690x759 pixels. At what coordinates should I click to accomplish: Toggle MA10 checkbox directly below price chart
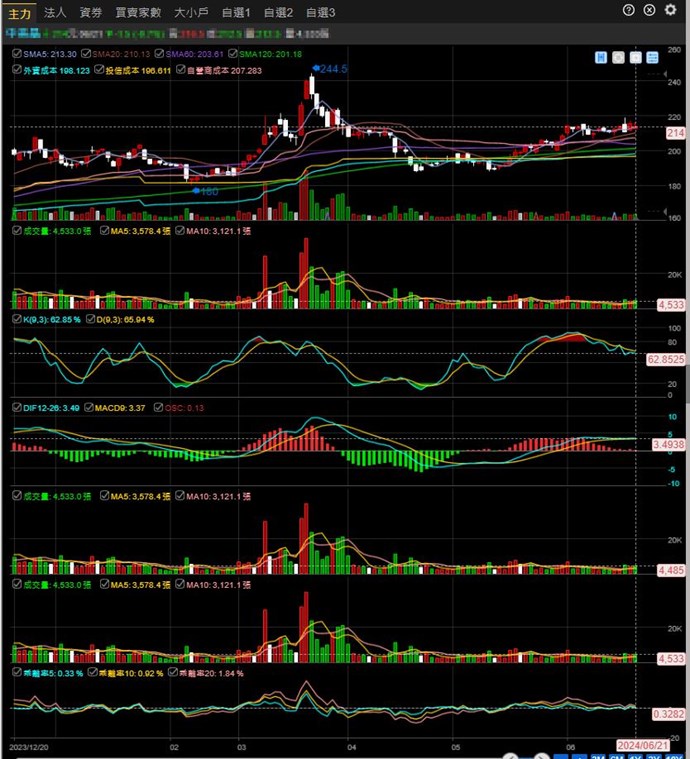coord(180,230)
